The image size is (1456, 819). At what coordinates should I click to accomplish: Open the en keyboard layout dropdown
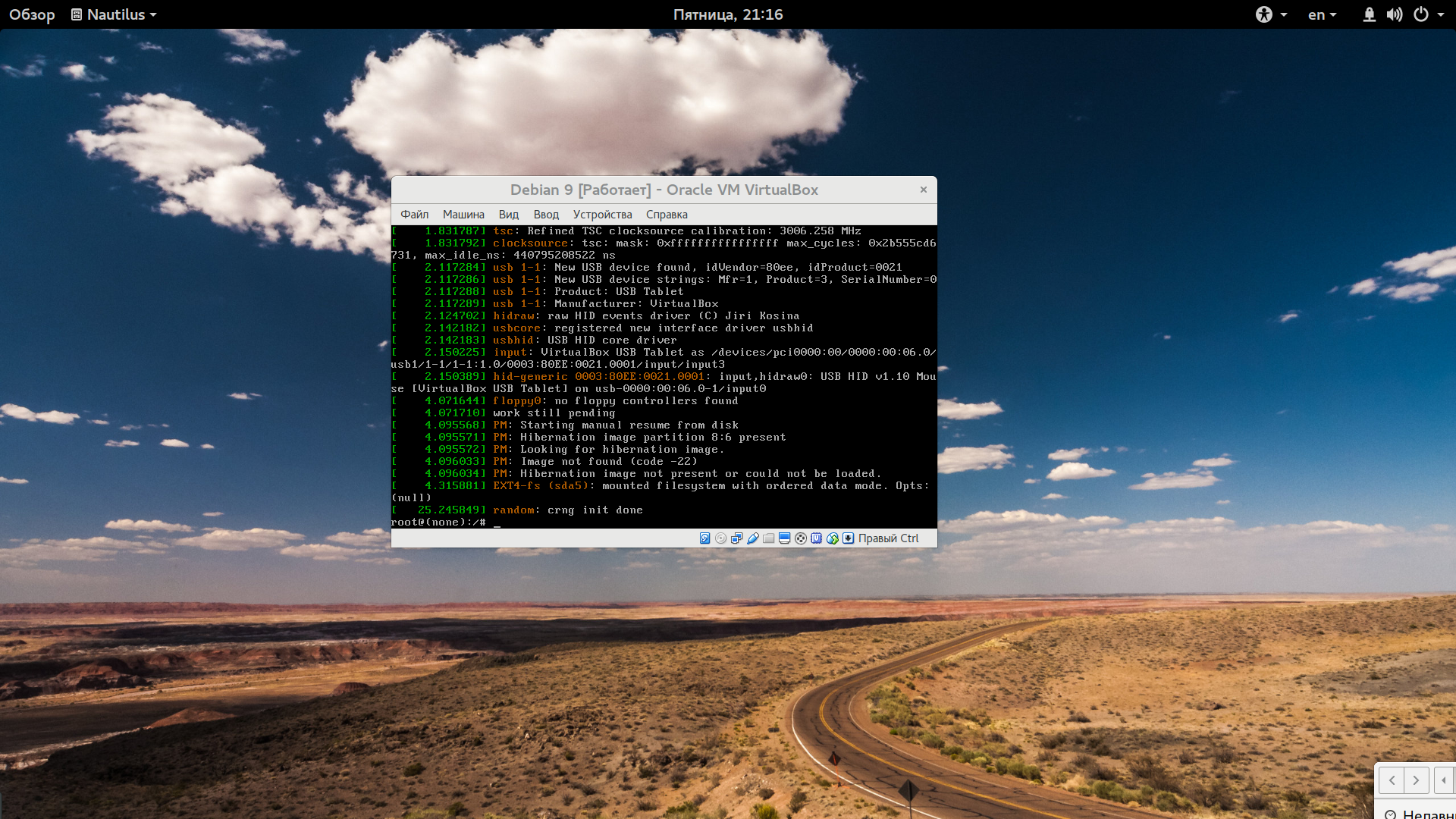click(1322, 14)
